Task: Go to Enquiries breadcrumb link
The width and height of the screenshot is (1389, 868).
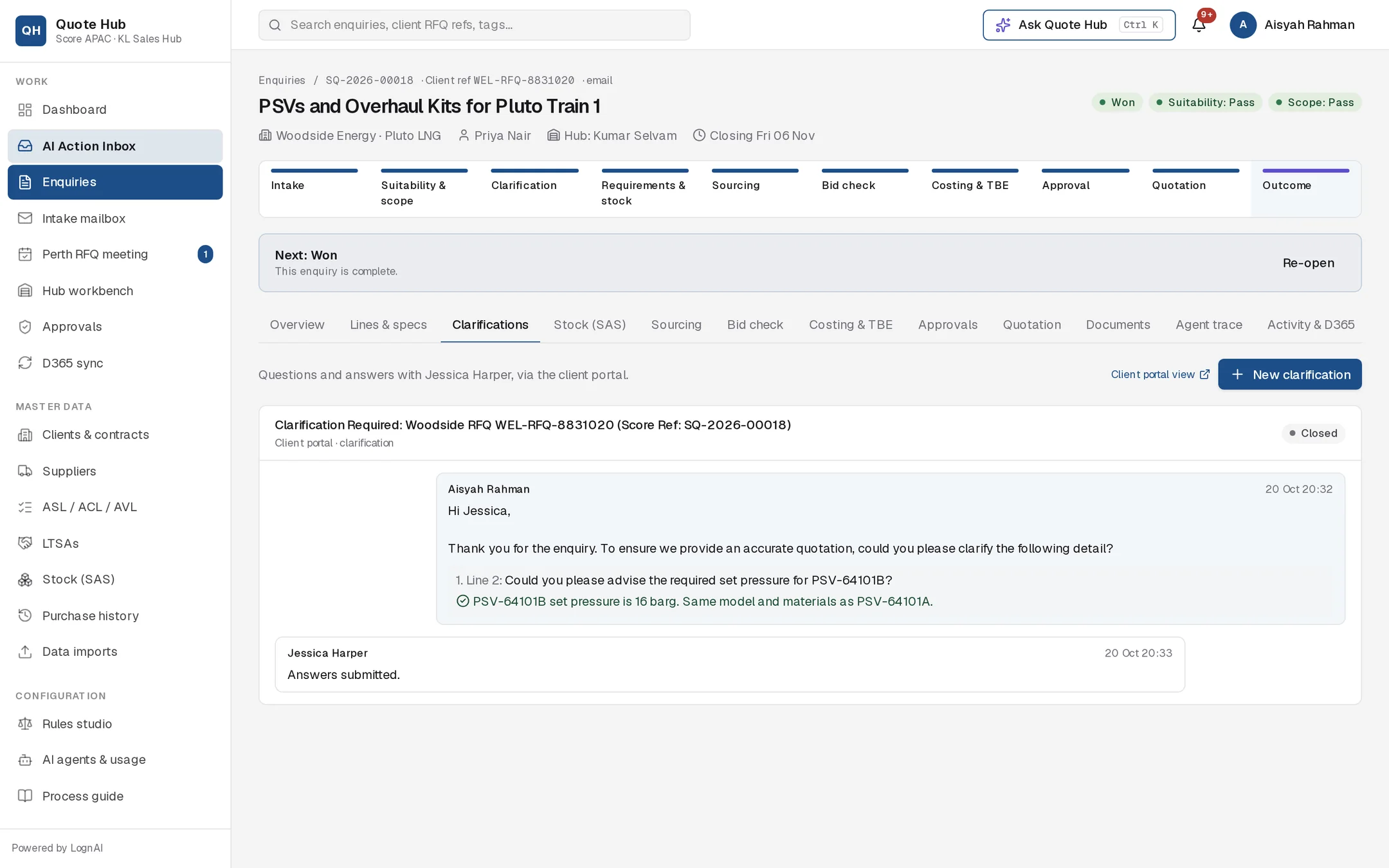Action: pyautogui.click(x=282, y=80)
